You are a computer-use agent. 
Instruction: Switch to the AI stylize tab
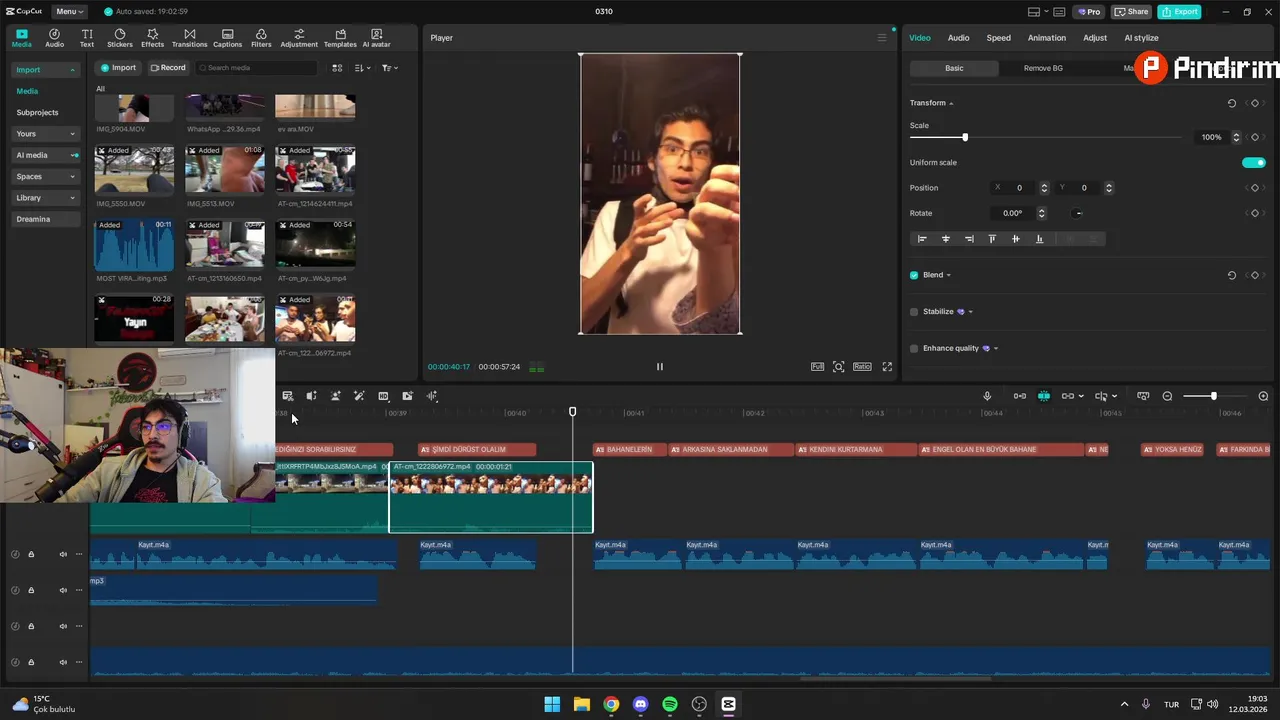coord(1141,38)
